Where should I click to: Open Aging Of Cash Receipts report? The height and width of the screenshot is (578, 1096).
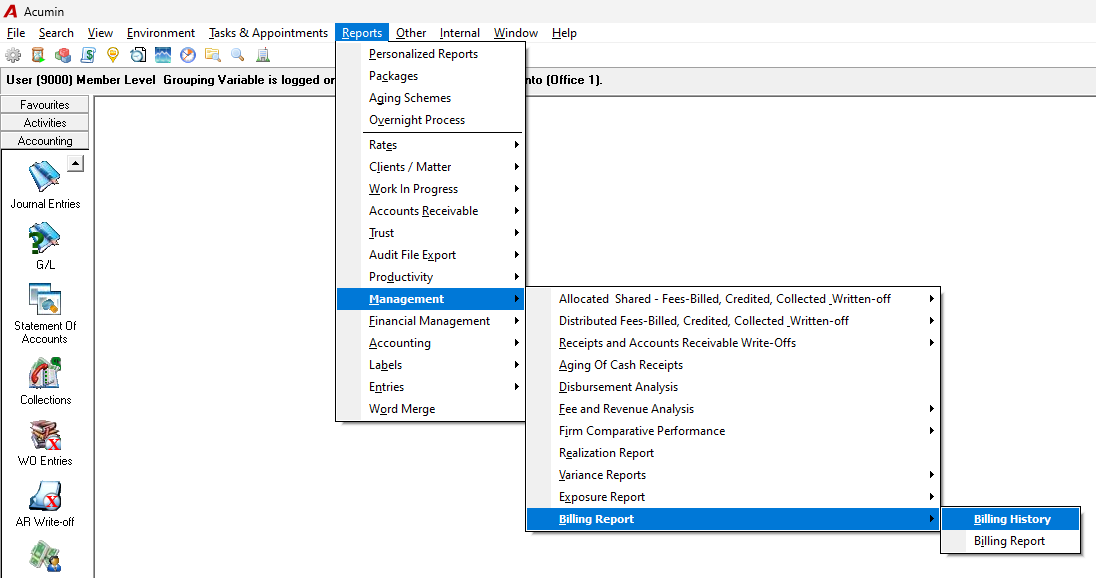tap(733, 365)
